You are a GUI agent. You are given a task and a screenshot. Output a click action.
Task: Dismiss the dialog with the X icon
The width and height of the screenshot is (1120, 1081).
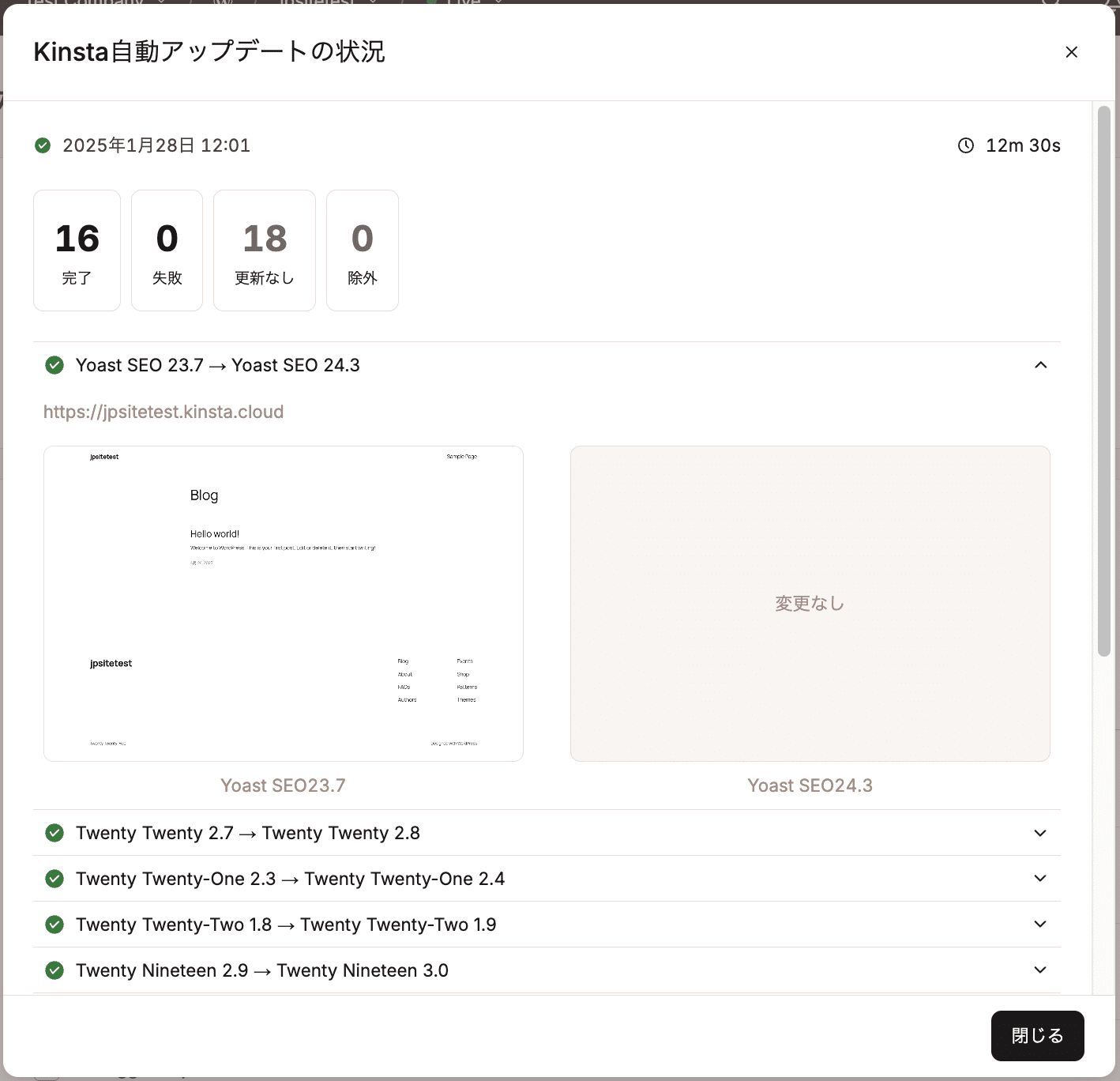point(1072,51)
